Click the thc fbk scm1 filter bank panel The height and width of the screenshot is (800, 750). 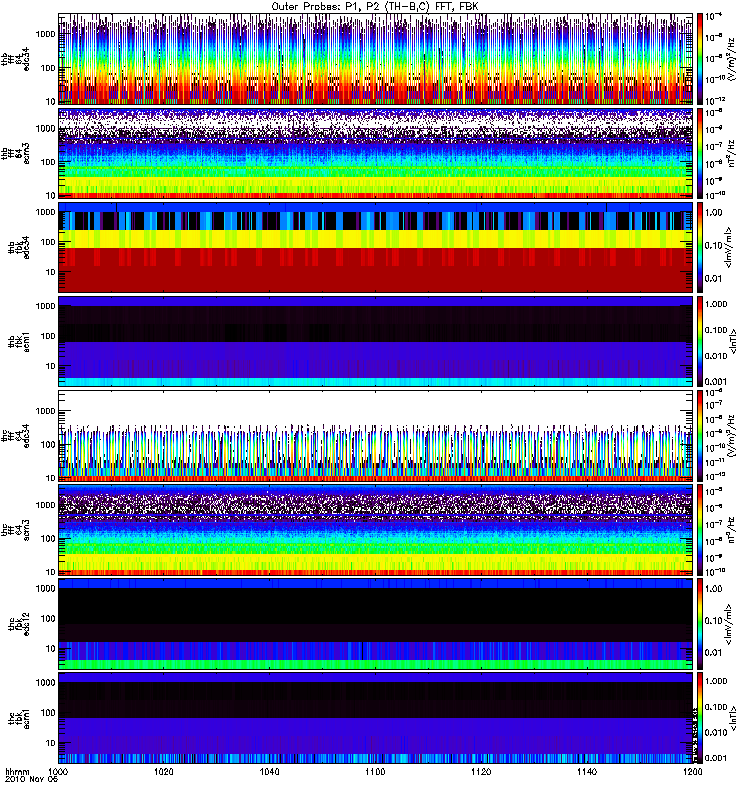[376, 718]
